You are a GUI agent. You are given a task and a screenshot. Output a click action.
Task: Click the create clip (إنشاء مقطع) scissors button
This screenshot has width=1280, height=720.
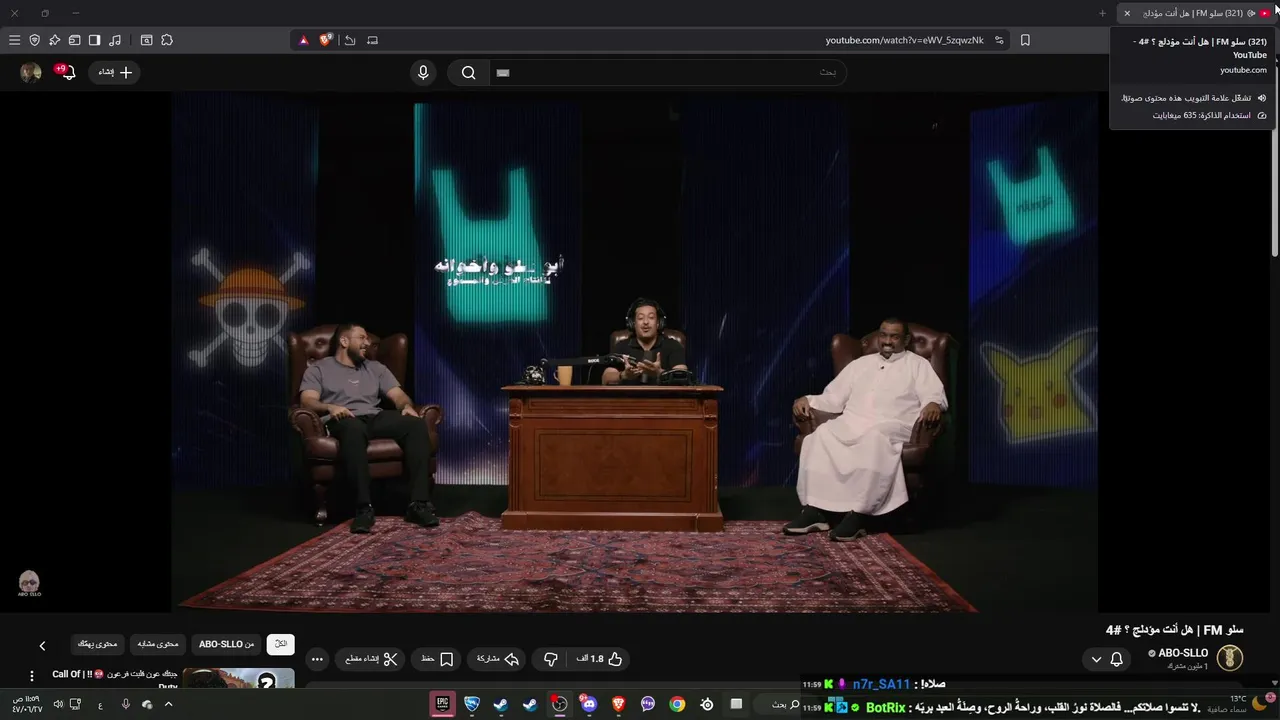(x=371, y=659)
